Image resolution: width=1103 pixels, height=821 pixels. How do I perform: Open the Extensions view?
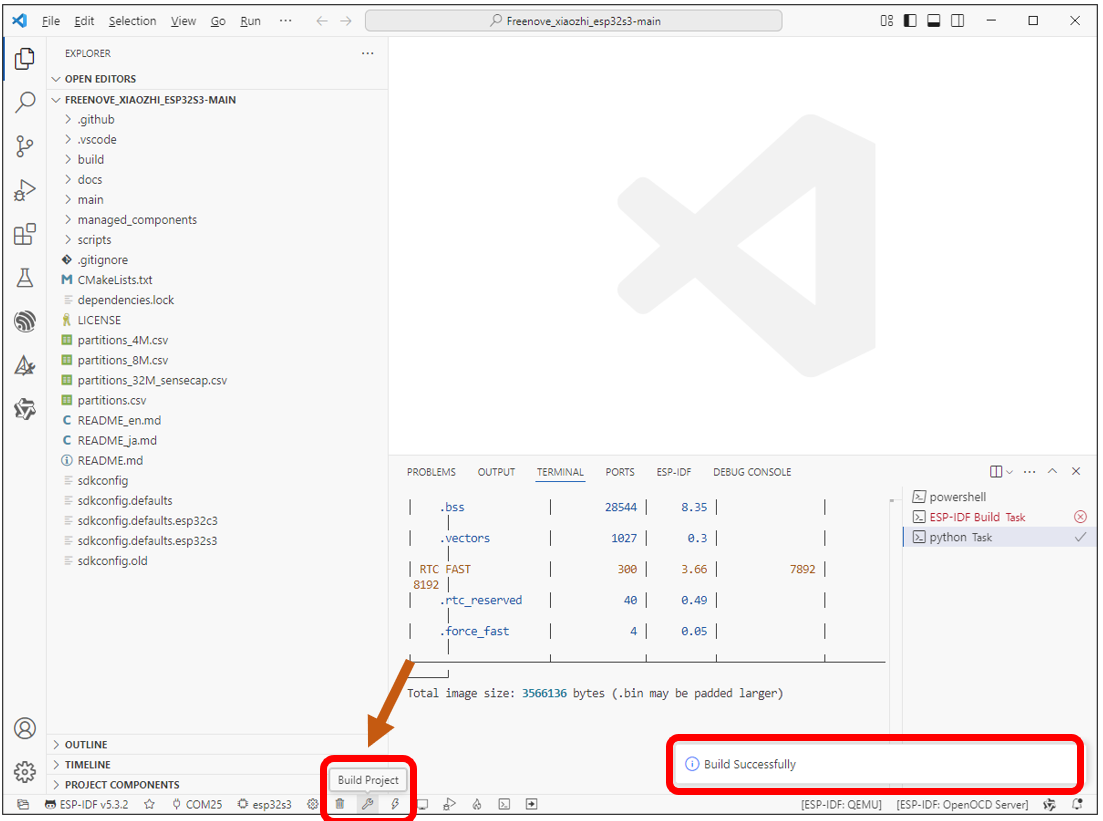tap(25, 234)
